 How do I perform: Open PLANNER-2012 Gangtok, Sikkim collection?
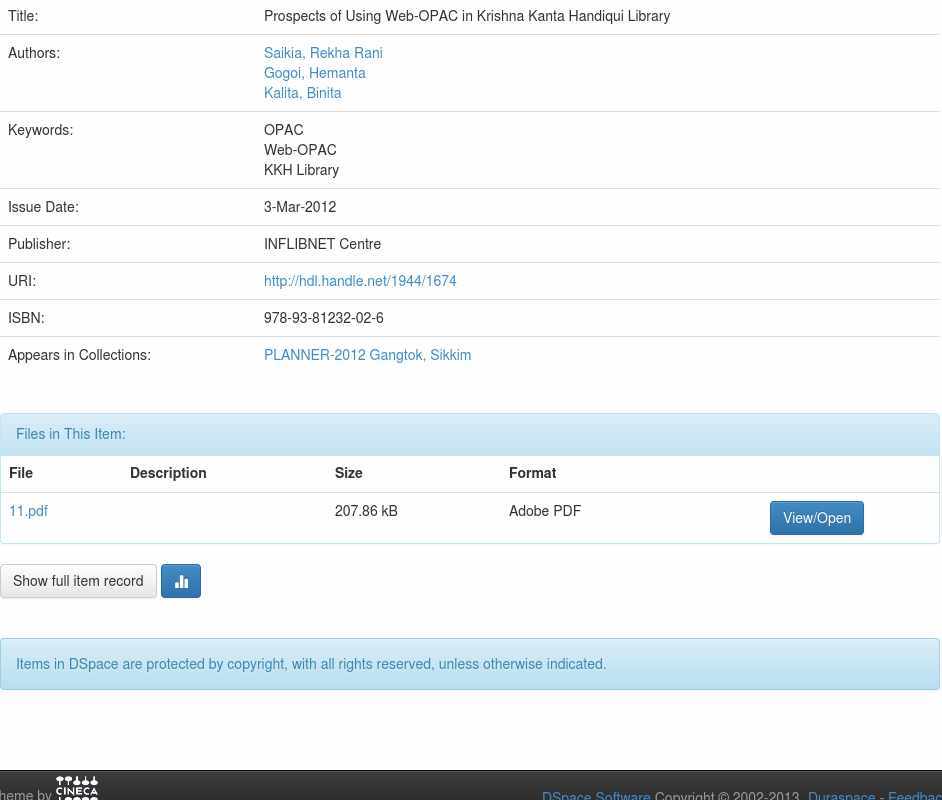367,355
